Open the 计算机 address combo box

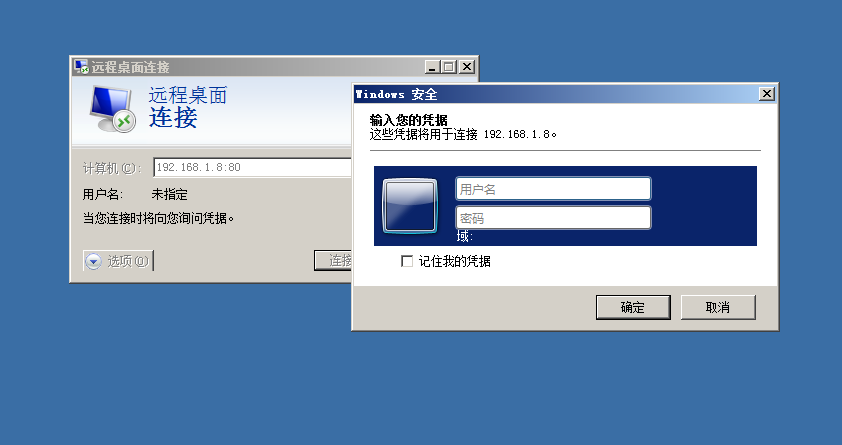click(x=252, y=167)
